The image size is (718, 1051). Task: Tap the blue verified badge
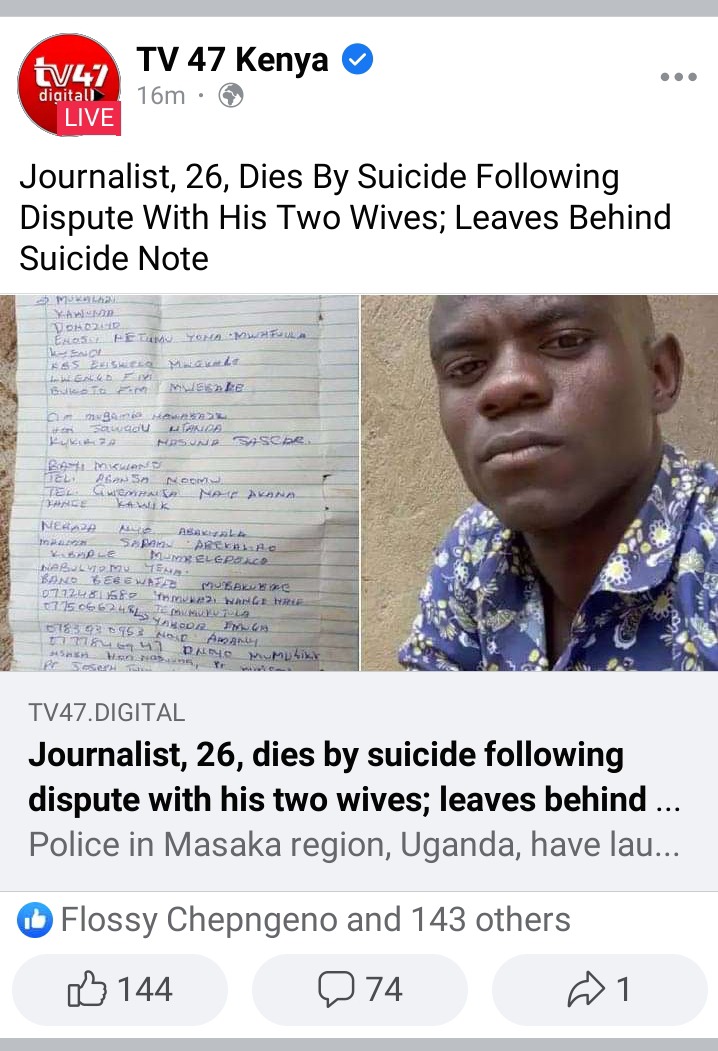(x=357, y=60)
